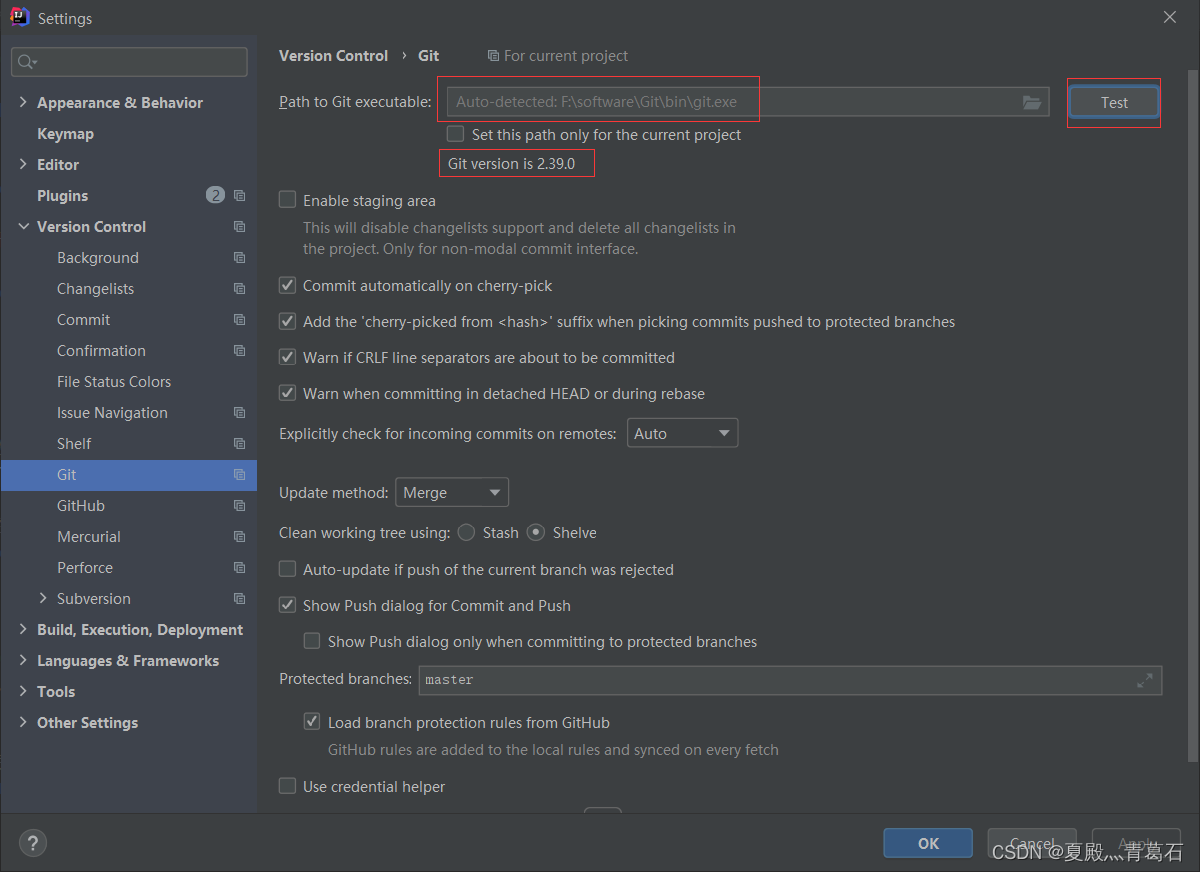This screenshot has height=872, width=1200.
Task: Select File Status Colors settings
Action: point(114,382)
